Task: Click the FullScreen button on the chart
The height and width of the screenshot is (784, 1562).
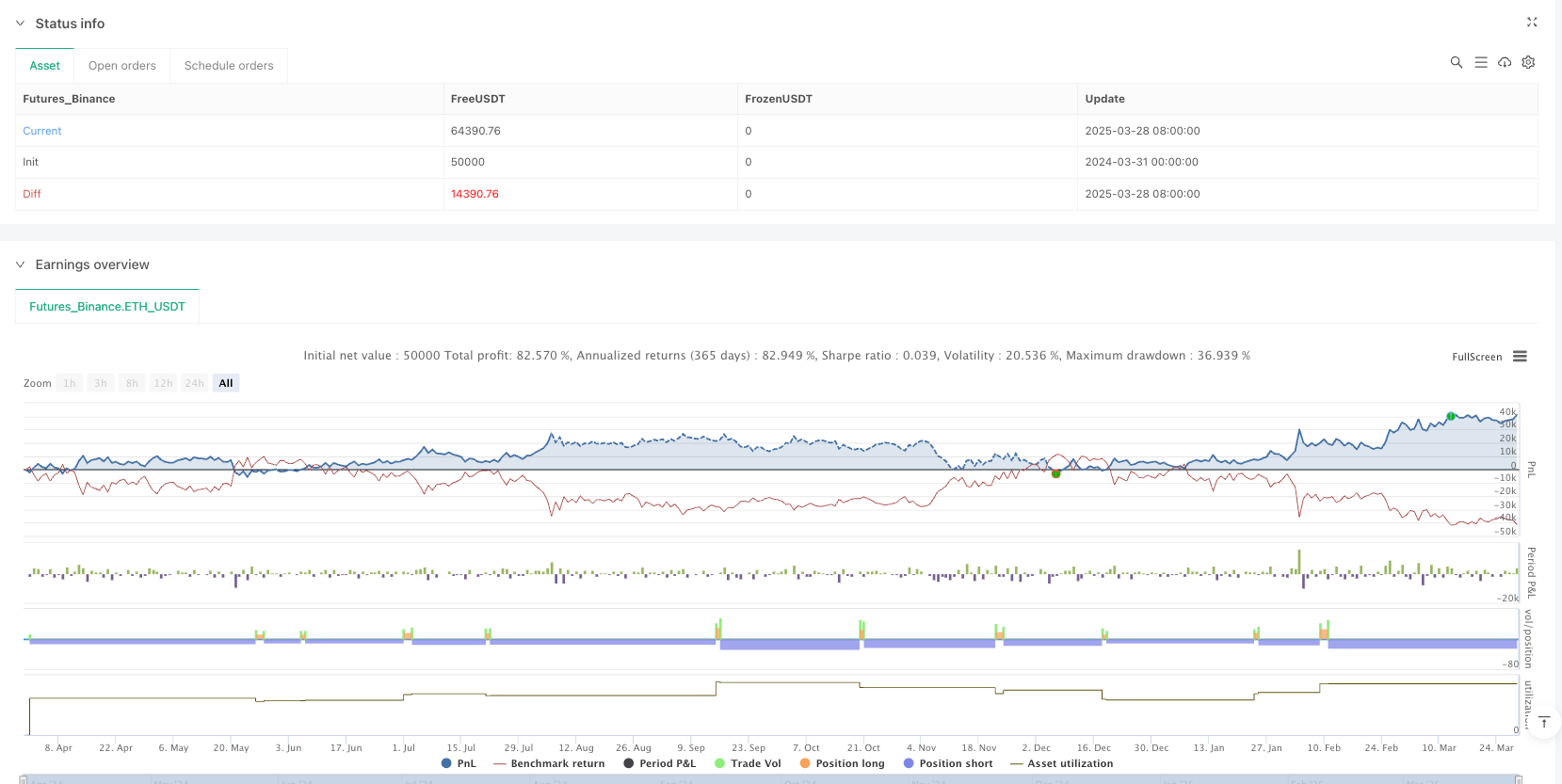Action: click(1476, 357)
